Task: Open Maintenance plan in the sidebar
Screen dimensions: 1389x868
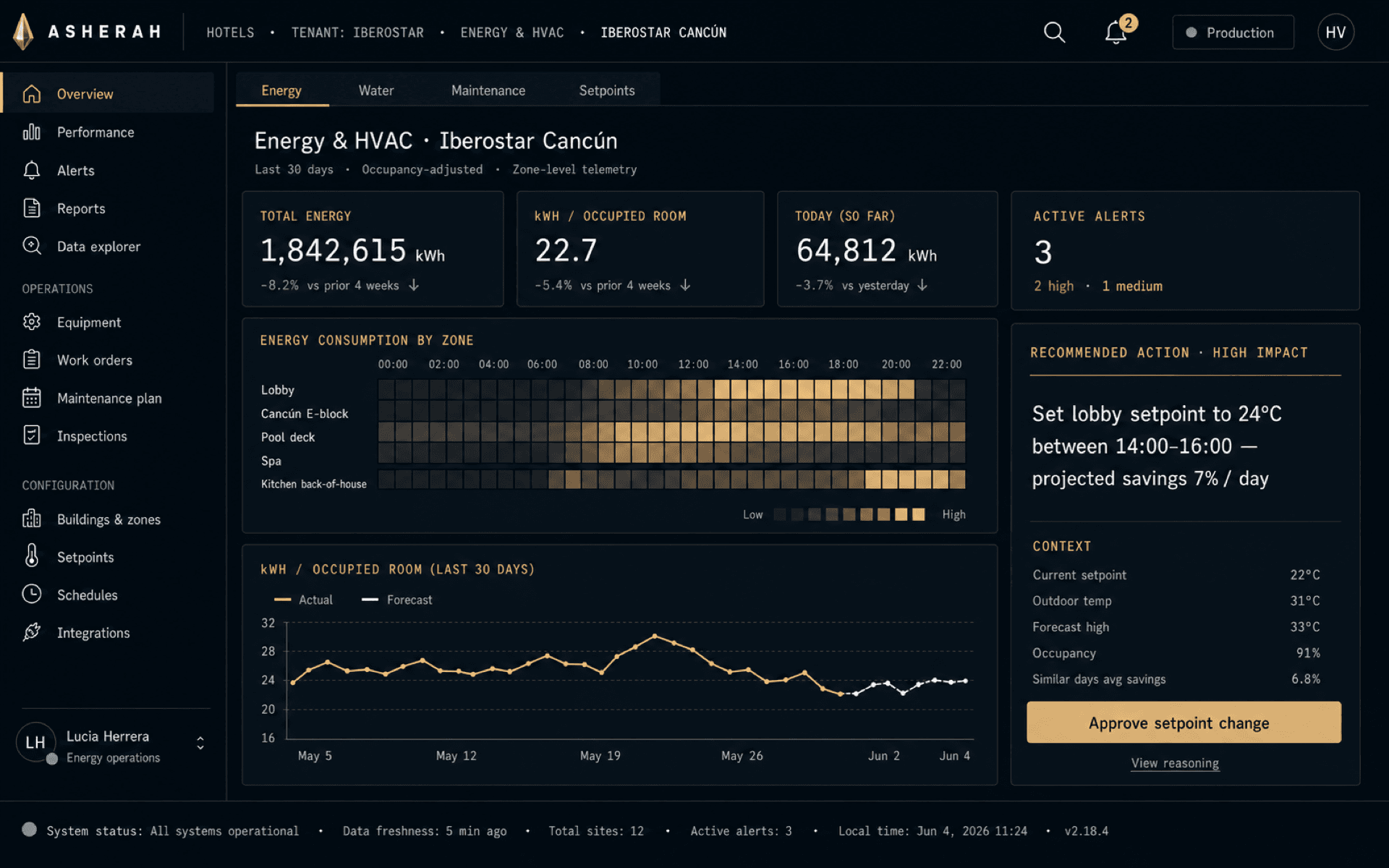Action: pyautogui.click(x=109, y=398)
